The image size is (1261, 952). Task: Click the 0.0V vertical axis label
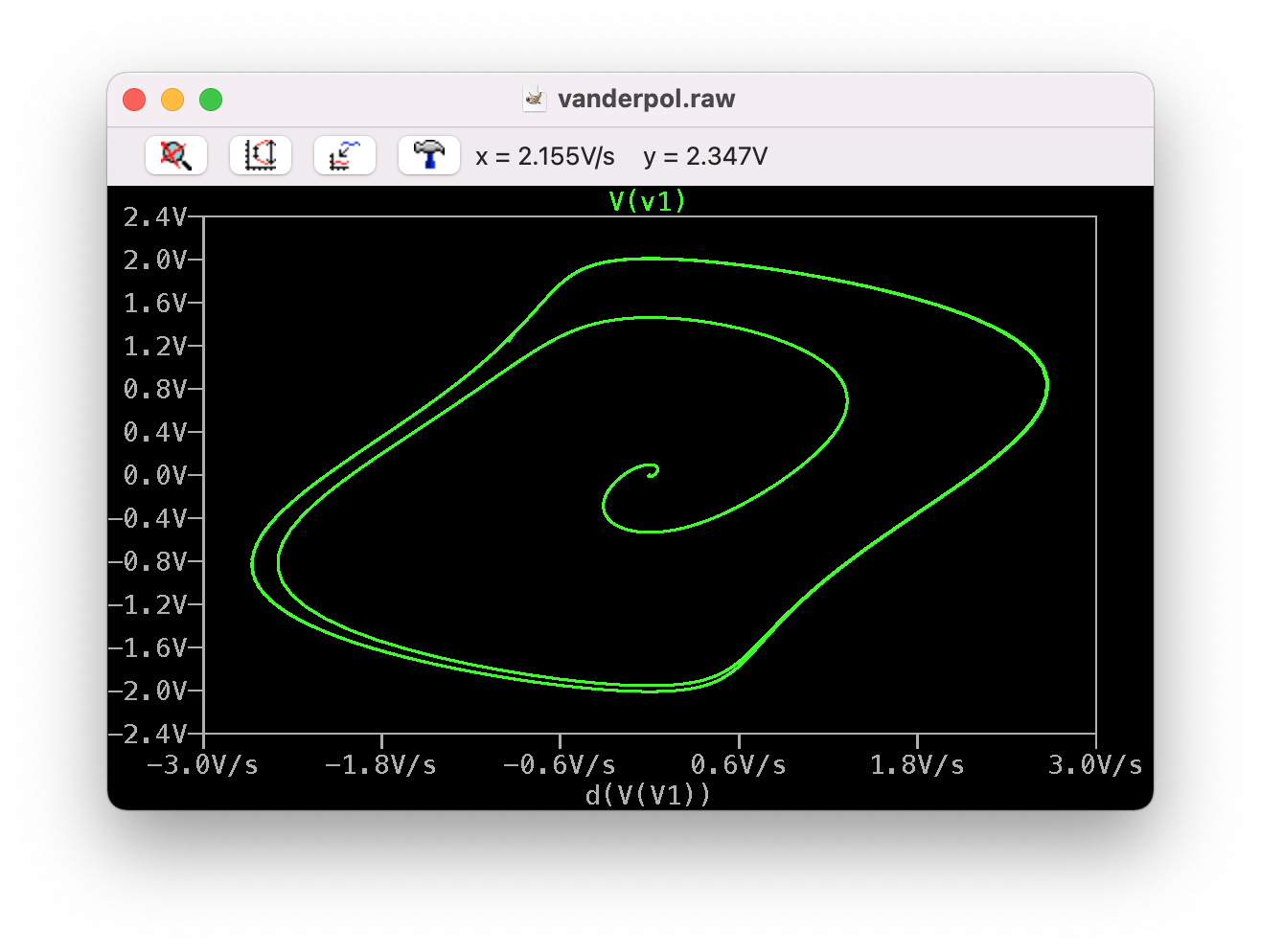[155, 475]
